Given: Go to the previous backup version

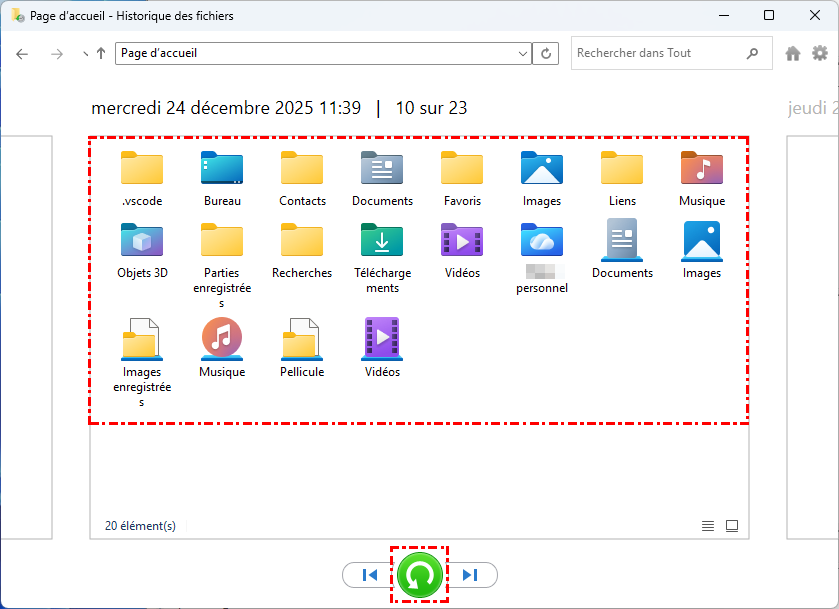Looking at the screenshot, I should [x=369, y=575].
